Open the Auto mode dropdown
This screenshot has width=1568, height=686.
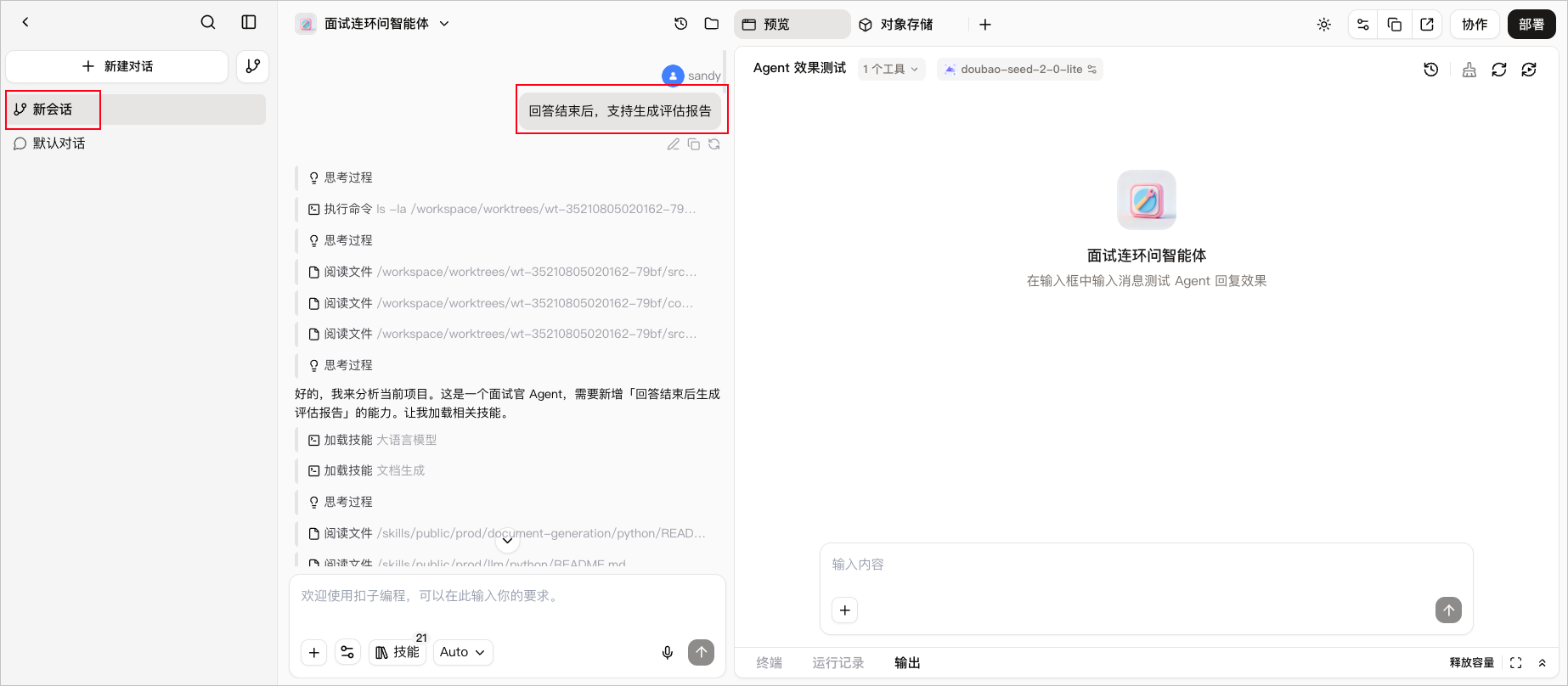[x=463, y=652]
